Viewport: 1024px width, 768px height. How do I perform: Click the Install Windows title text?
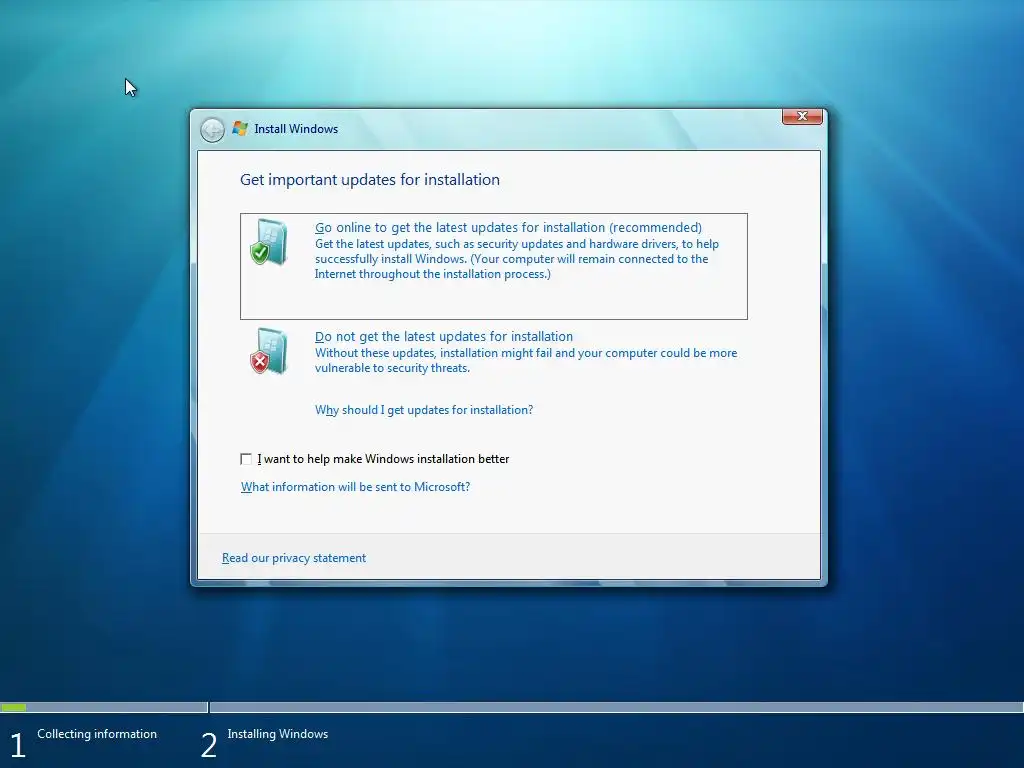point(296,129)
